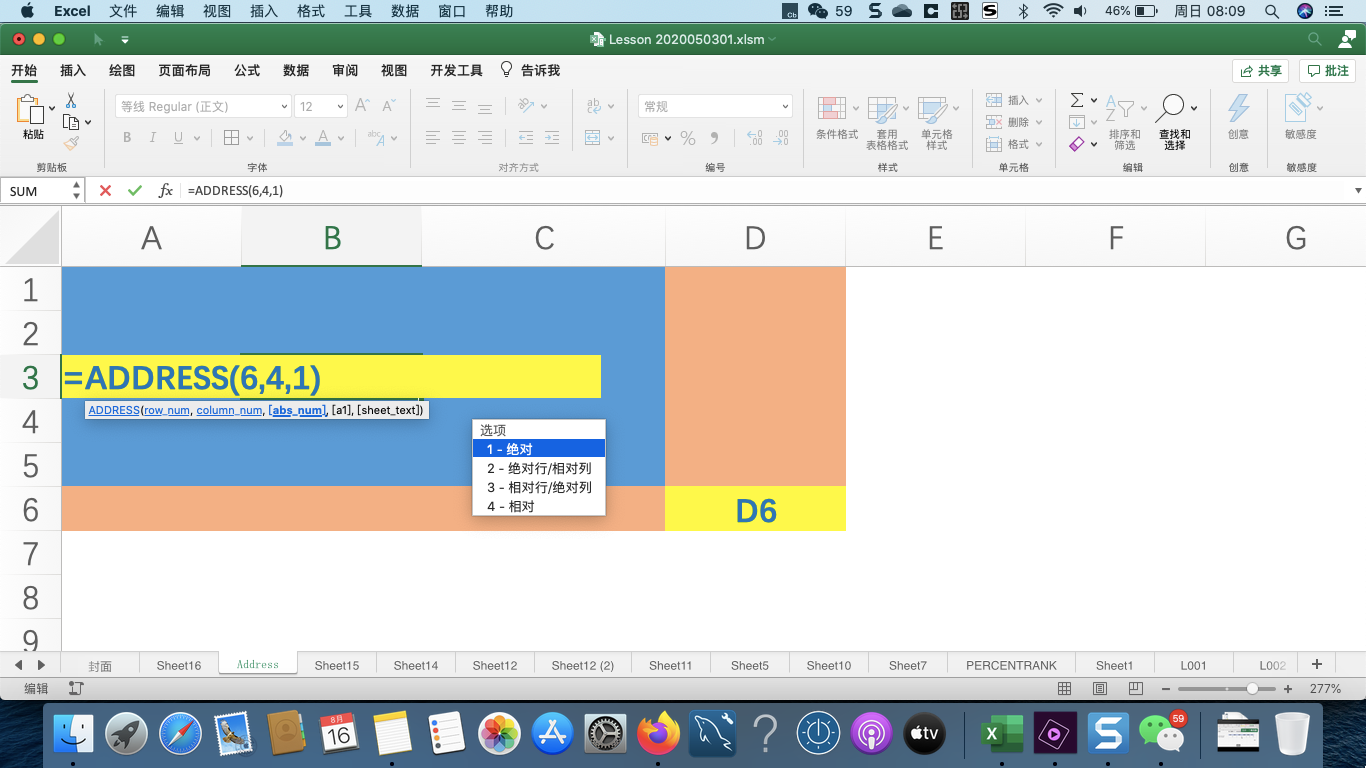Image resolution: width=1366 pixels, height=768 pixels.
Task: Add a new sheet with plus button
Action: click(1317, 664)
